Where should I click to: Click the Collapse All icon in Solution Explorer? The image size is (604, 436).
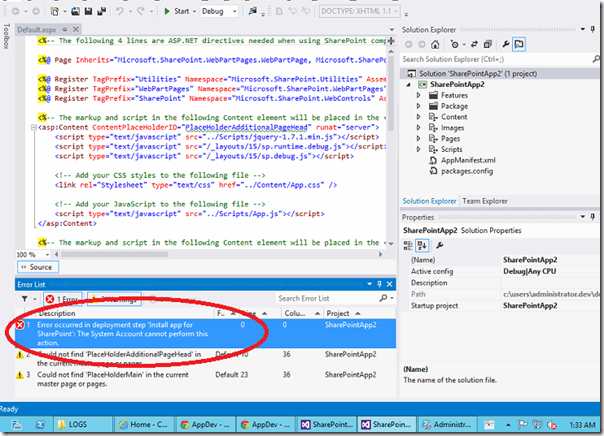coord(488,44)
